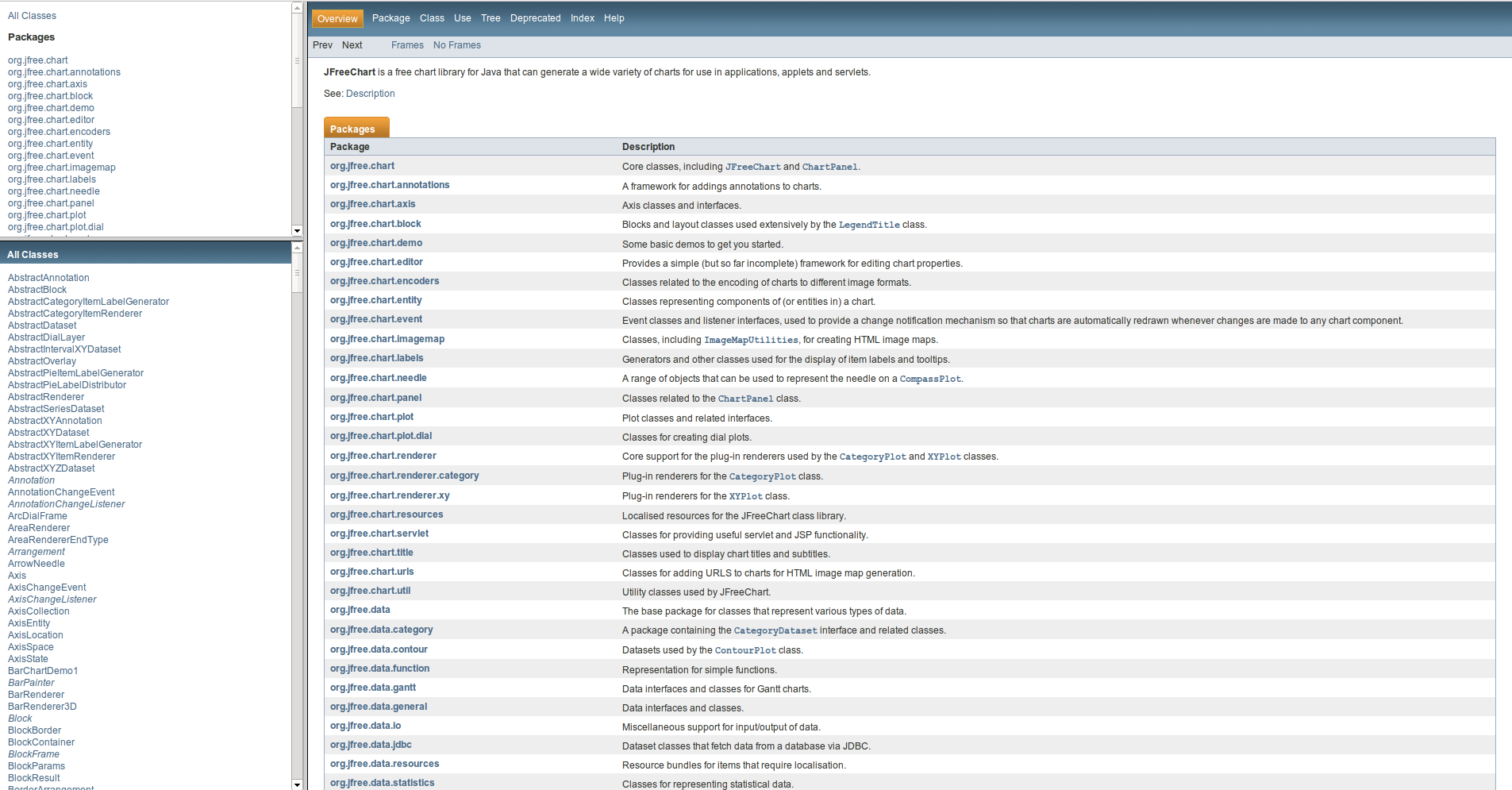The width and height of the screenshot is (1512, 790).
Task: Open org.jfree.chart.needle in left package list
Action: (54, 191)
